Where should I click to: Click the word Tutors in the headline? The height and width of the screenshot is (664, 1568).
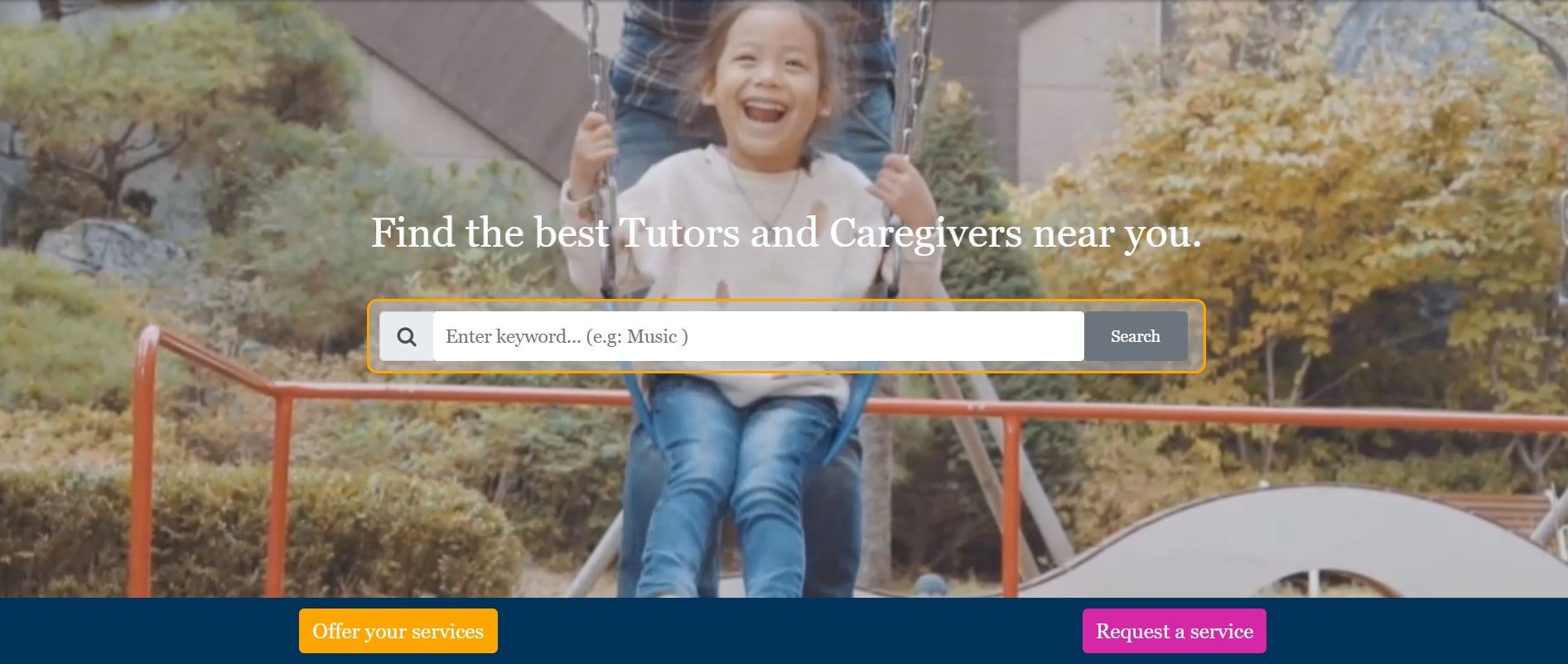(679, 233)
